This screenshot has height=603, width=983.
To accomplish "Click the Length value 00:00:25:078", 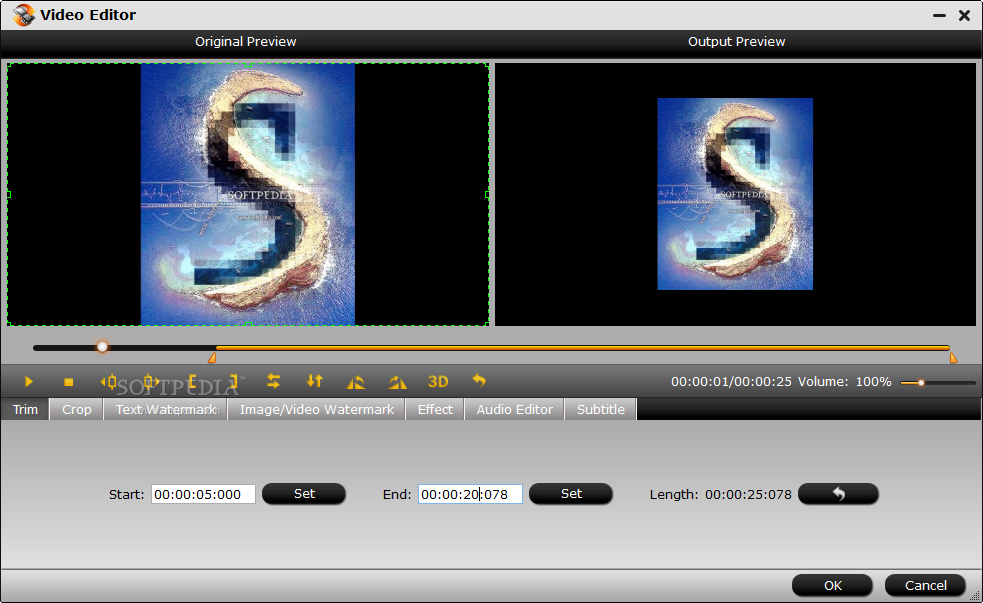I will 748,495.
